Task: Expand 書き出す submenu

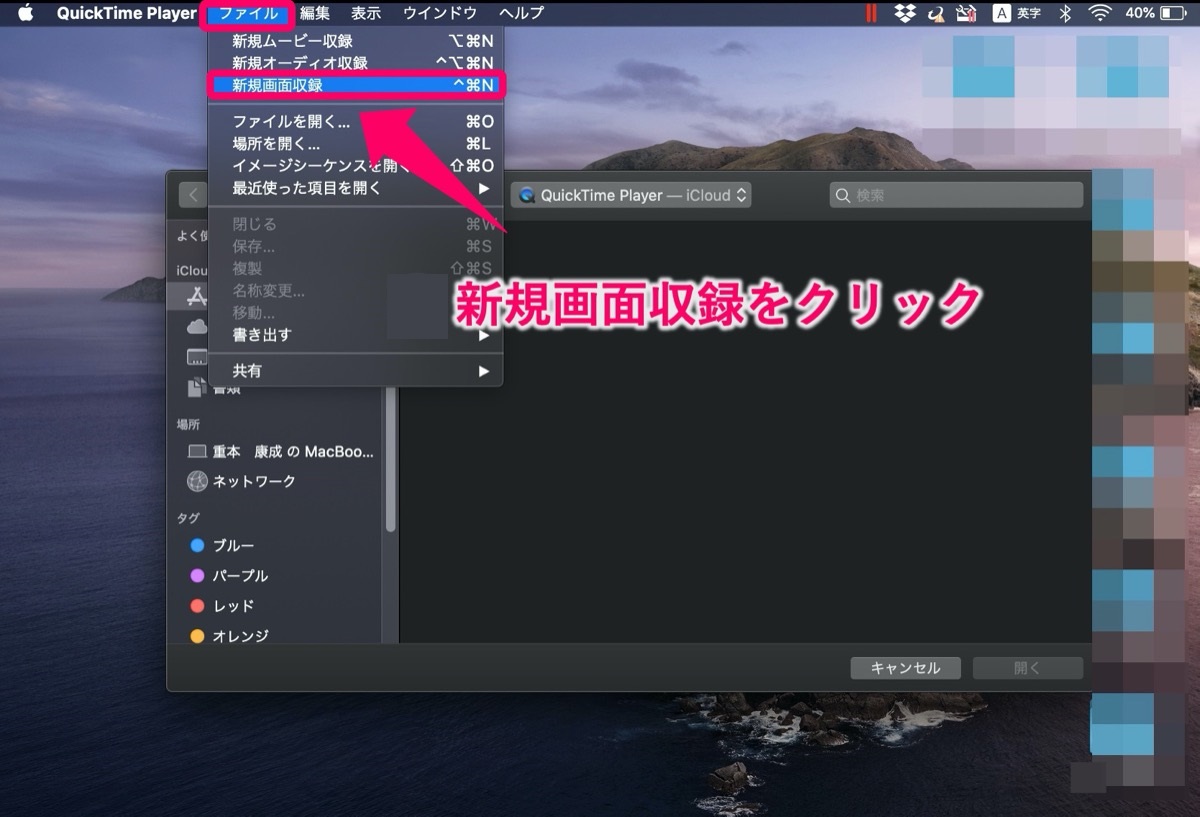Action: pyautogui.click(x=355, y=335)
